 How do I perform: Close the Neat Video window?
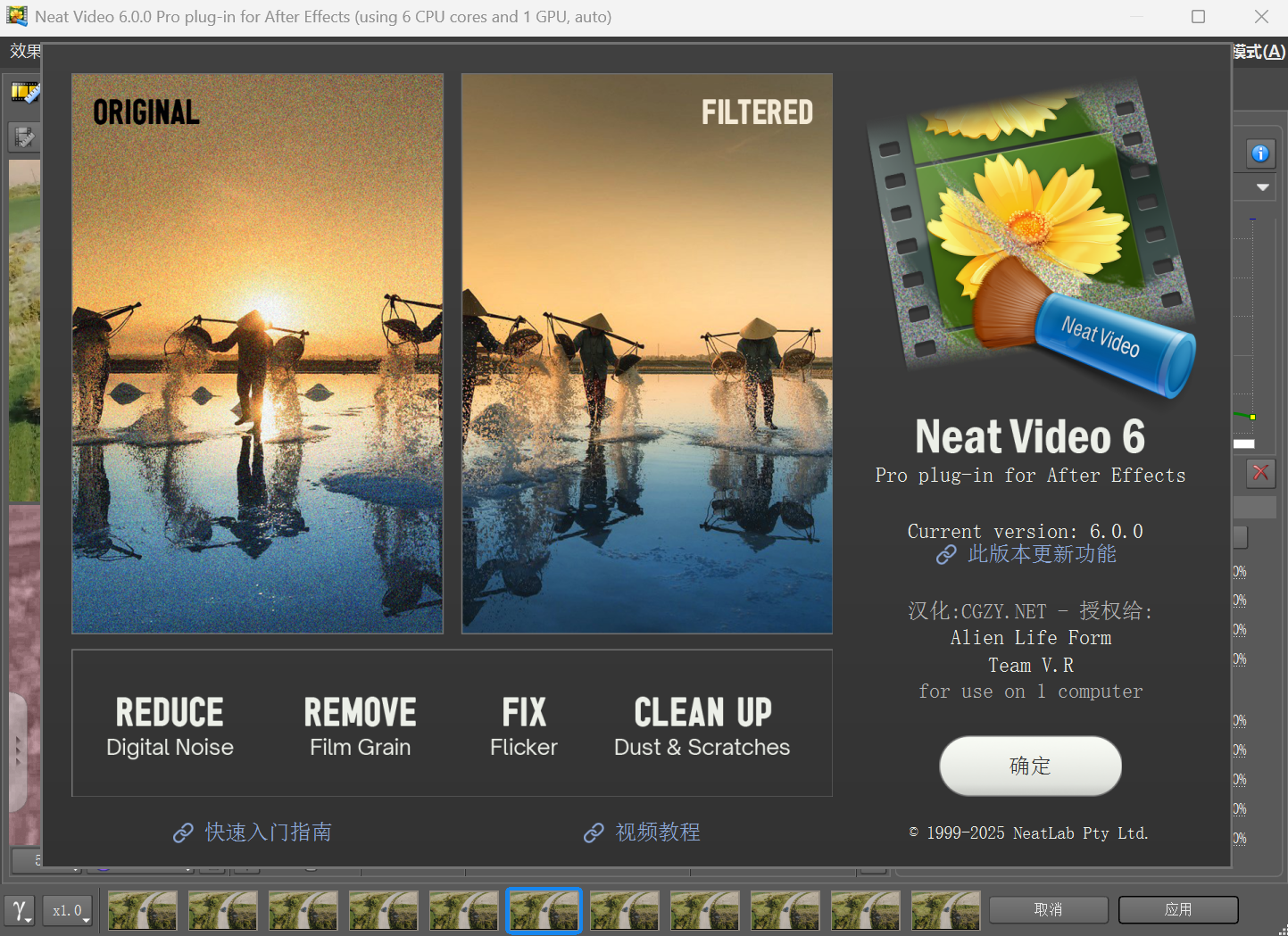(1261, 16)
